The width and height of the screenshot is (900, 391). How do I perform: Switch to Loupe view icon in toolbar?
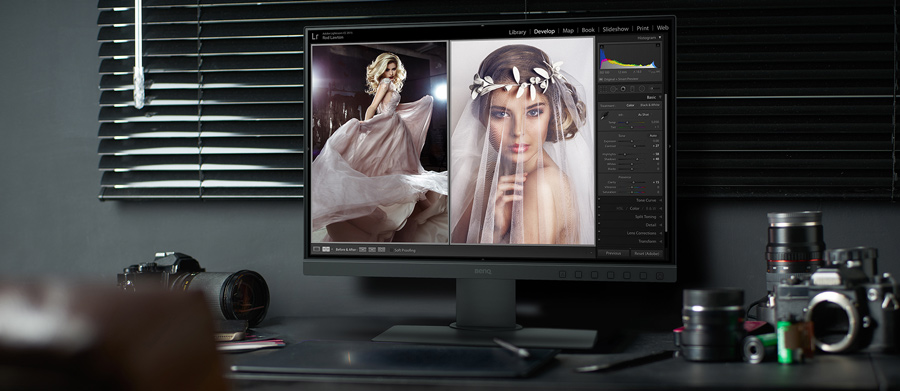[x=316, y=249]
